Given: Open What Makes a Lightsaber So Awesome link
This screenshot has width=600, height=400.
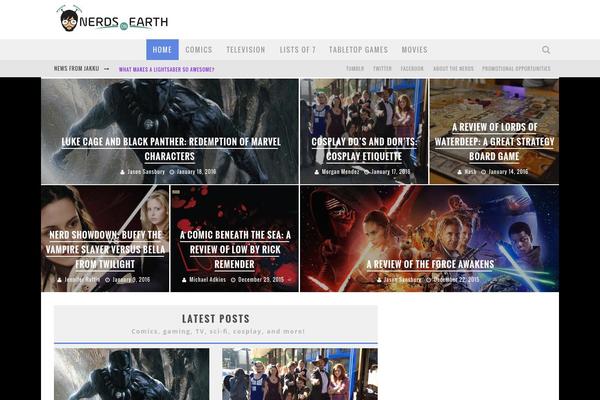Looking at the screenshot, I should [166, 69].
